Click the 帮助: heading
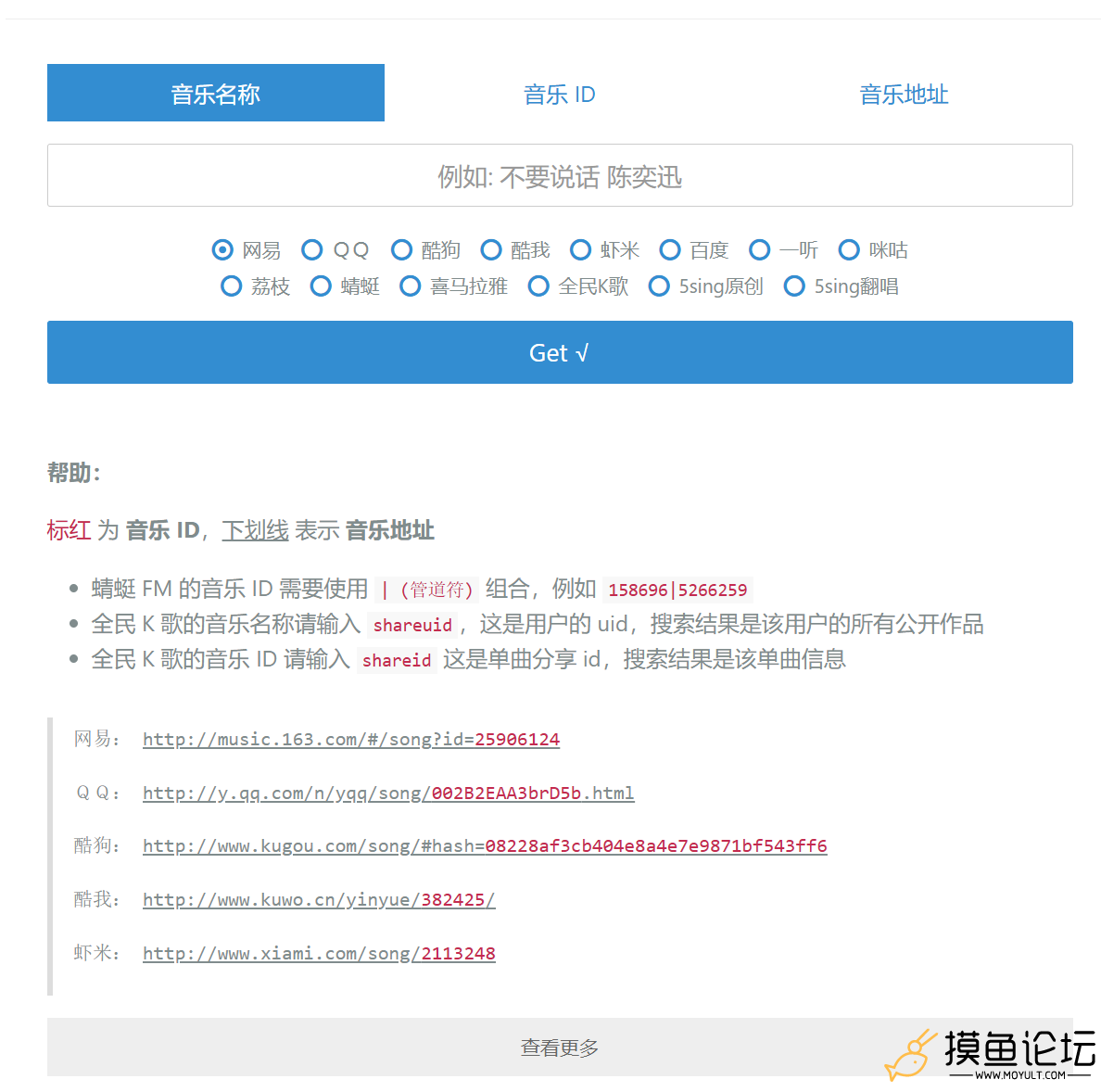This screenshot has width=1101, height=1092. (x=74, y=473)
